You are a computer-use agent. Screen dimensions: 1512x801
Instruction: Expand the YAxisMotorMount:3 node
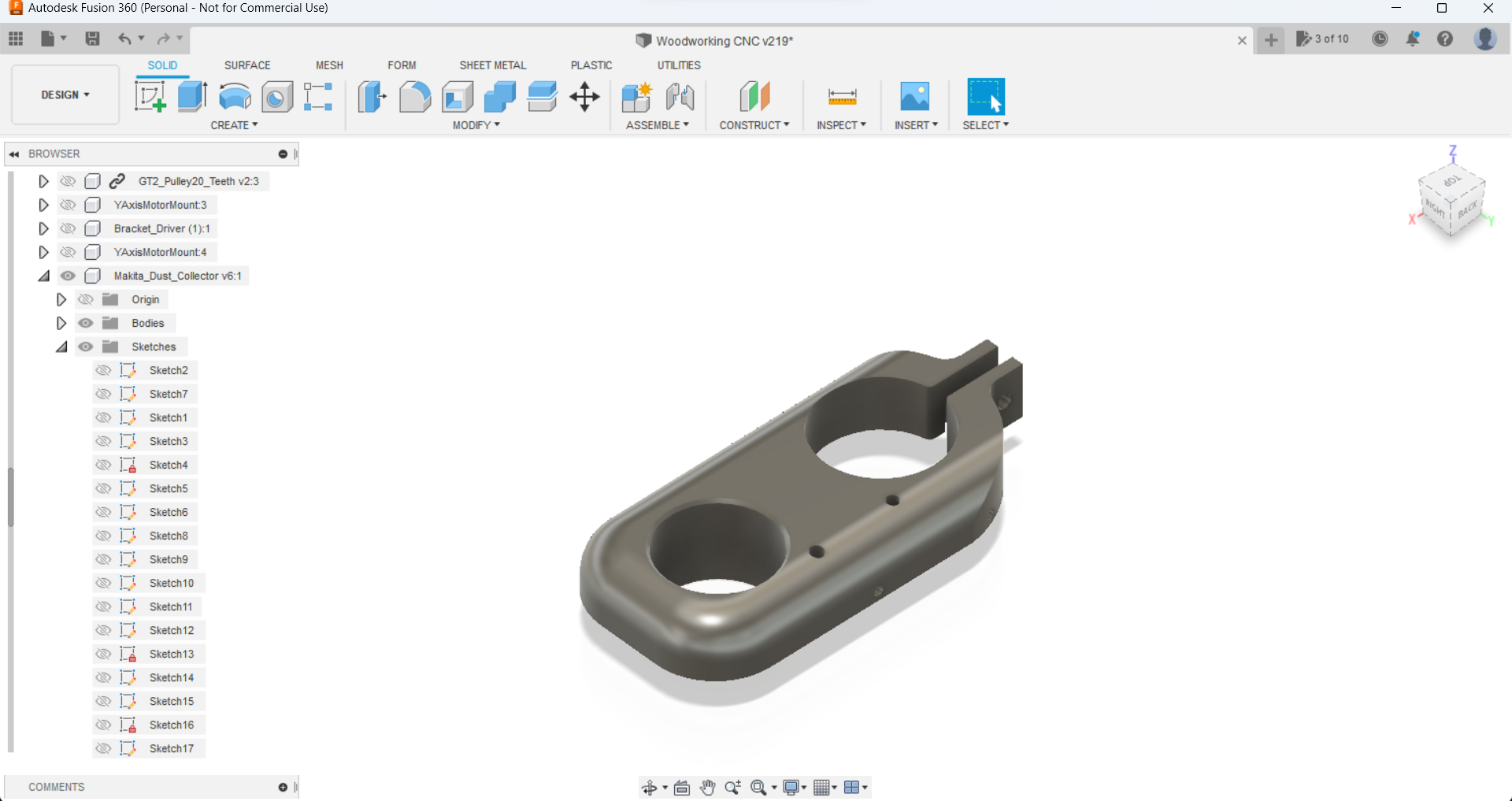[43, 205]
